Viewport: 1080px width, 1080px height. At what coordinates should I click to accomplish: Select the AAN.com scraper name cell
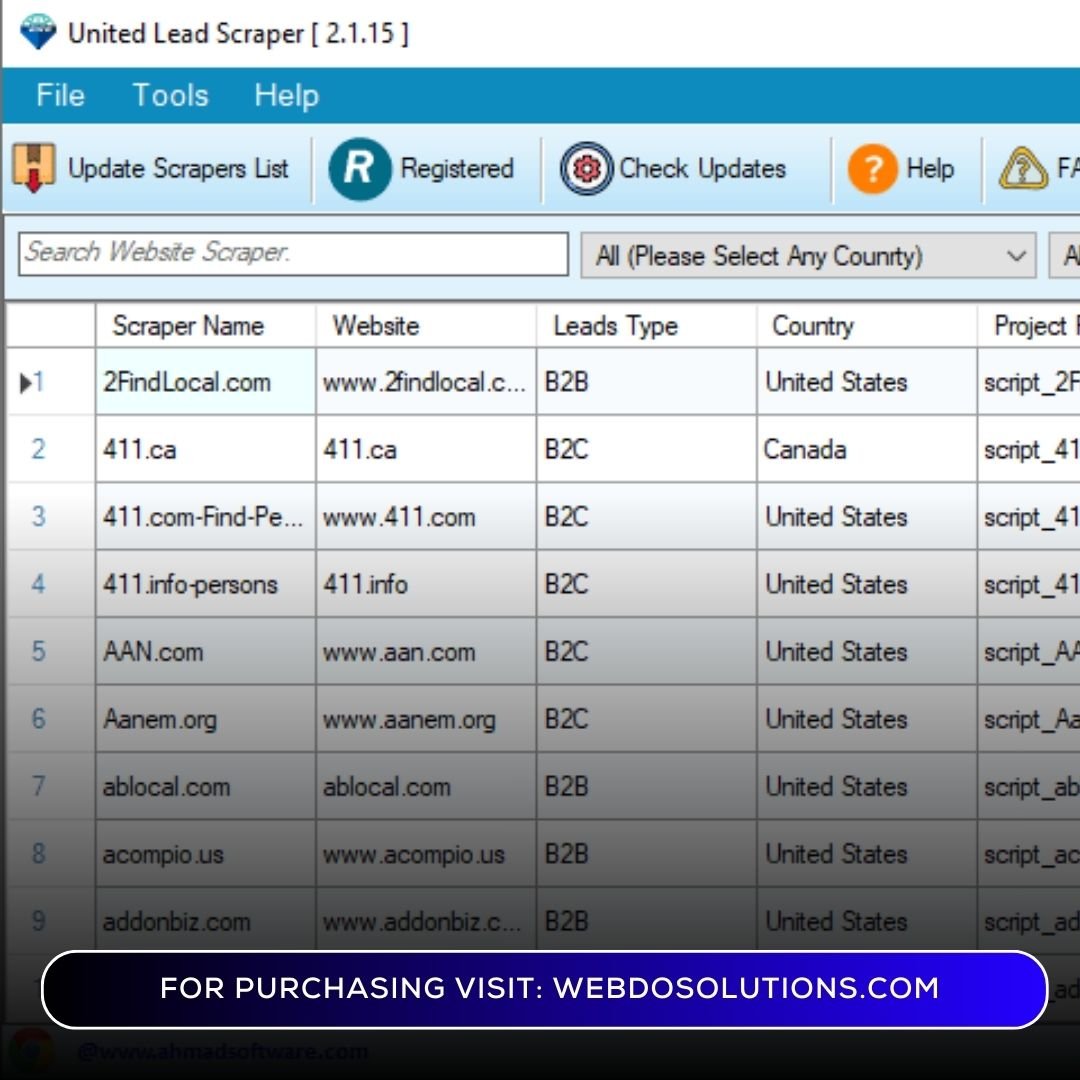tap(205, 652)
